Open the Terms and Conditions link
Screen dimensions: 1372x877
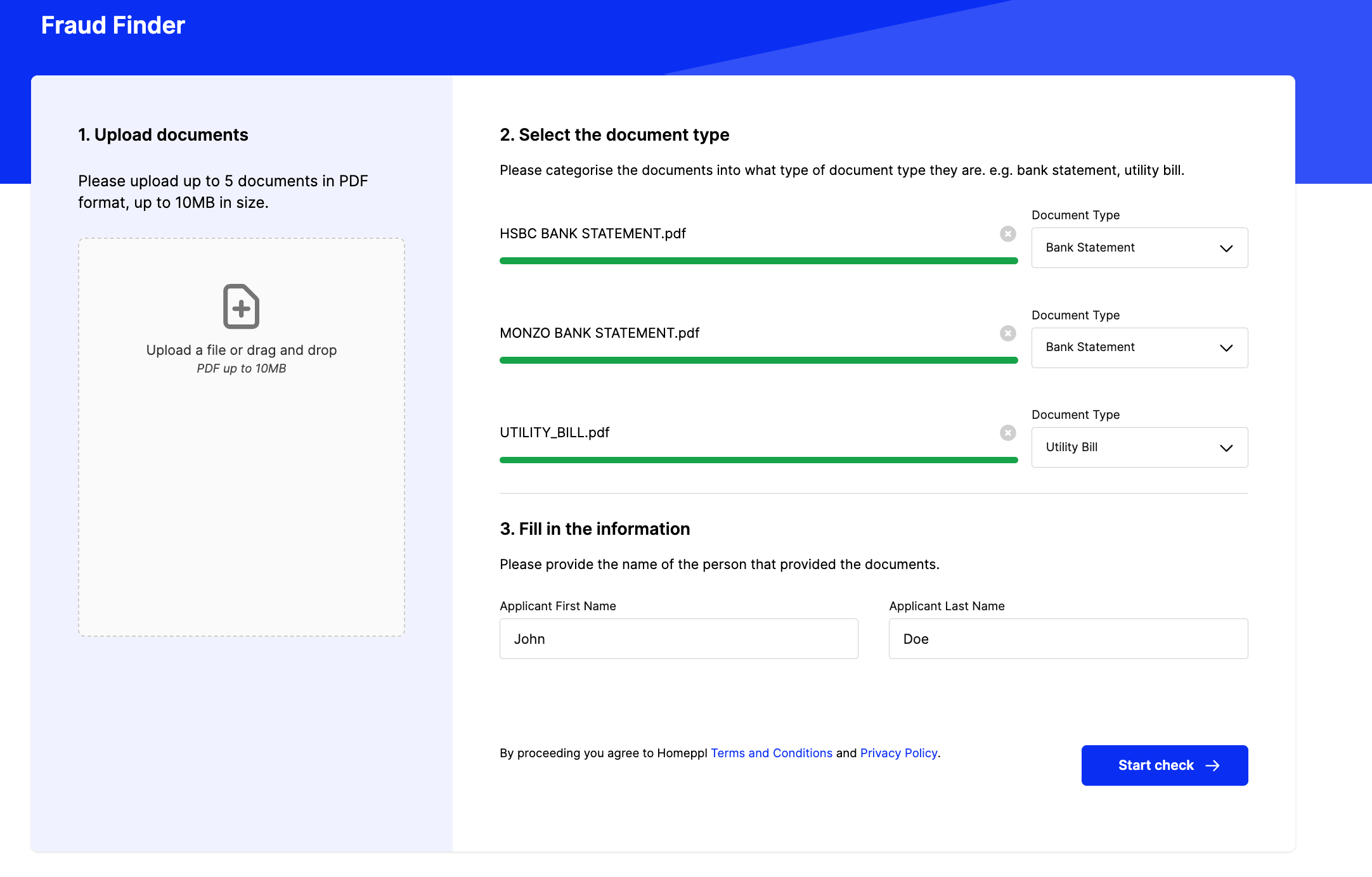click(771, 753)
